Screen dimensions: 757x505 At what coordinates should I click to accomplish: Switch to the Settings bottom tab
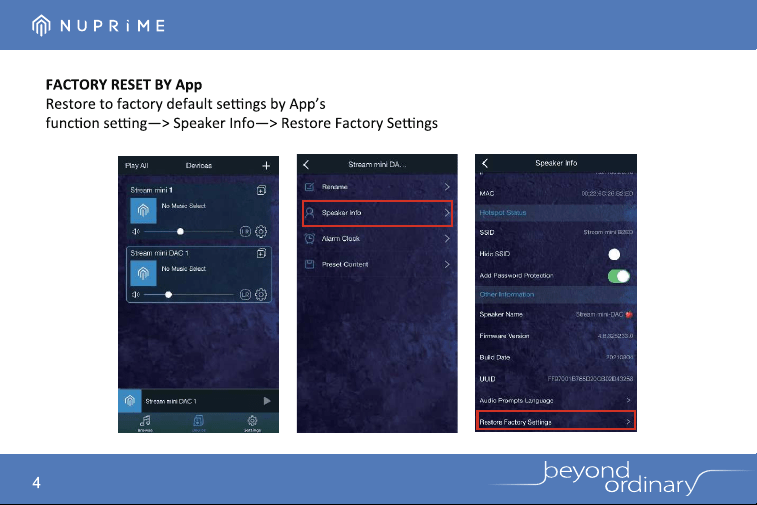[x=252, y=422]
